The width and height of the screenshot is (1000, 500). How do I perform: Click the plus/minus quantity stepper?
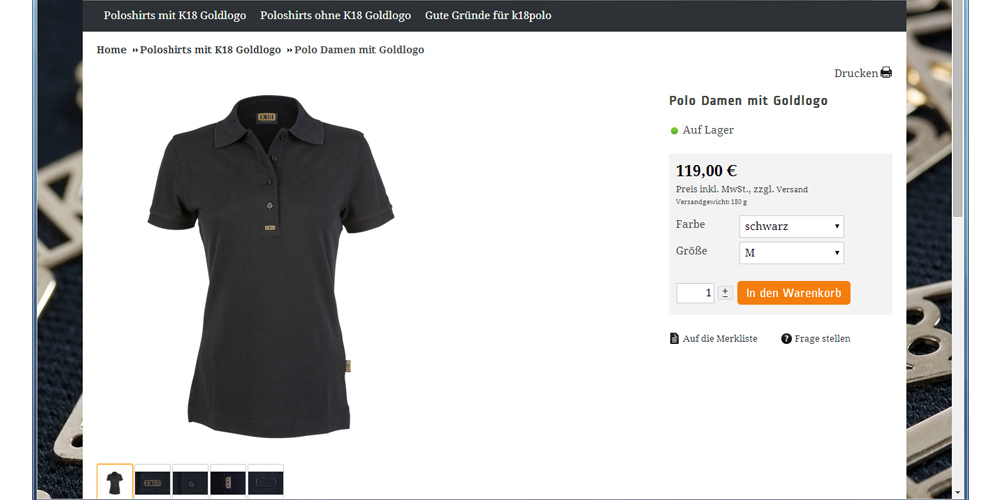(x=725, y=293)
